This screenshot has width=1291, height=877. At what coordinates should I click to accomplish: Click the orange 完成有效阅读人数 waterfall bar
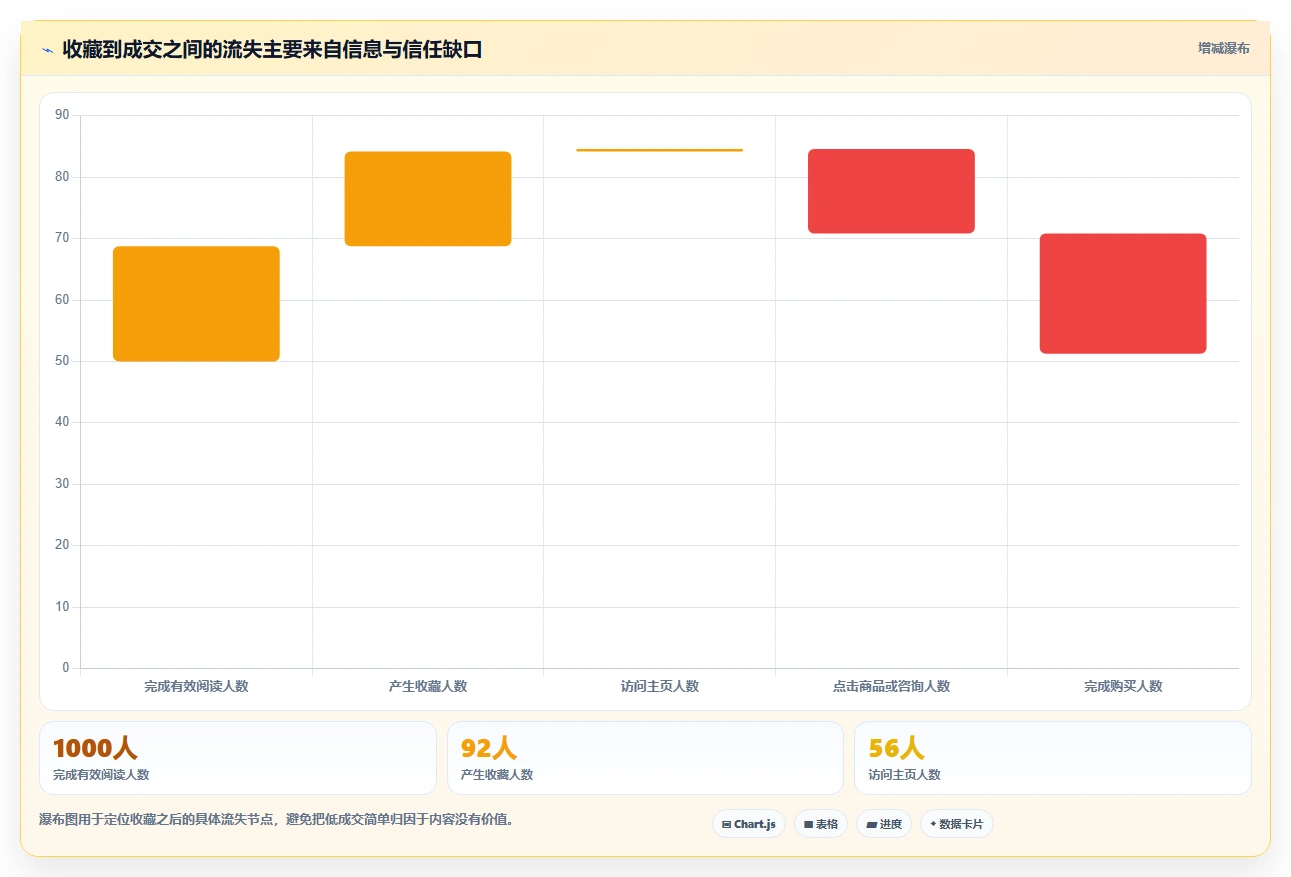point(196,304)
